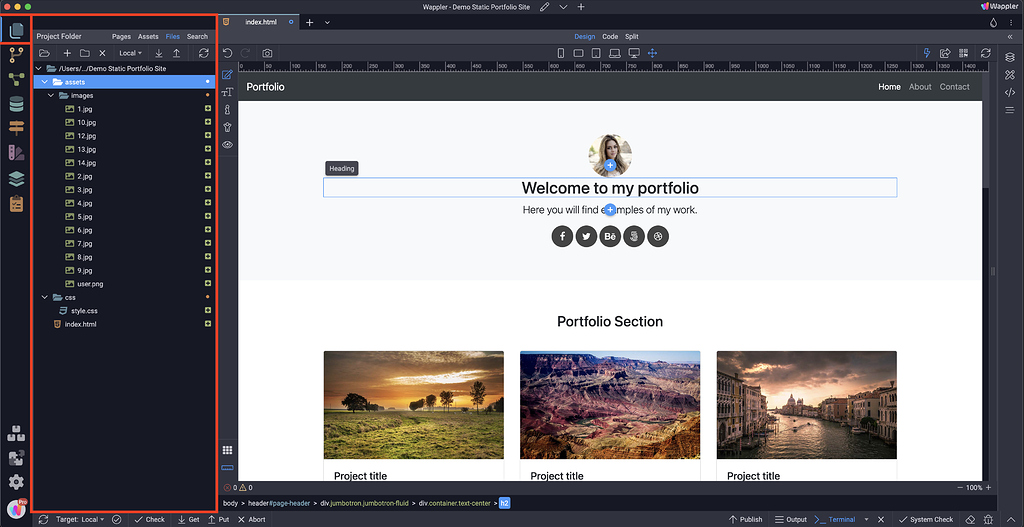Select the h2 breadcrumb tag
Image resolution: width=1024 pixels, height=527 pixels.
coord(505,503)
